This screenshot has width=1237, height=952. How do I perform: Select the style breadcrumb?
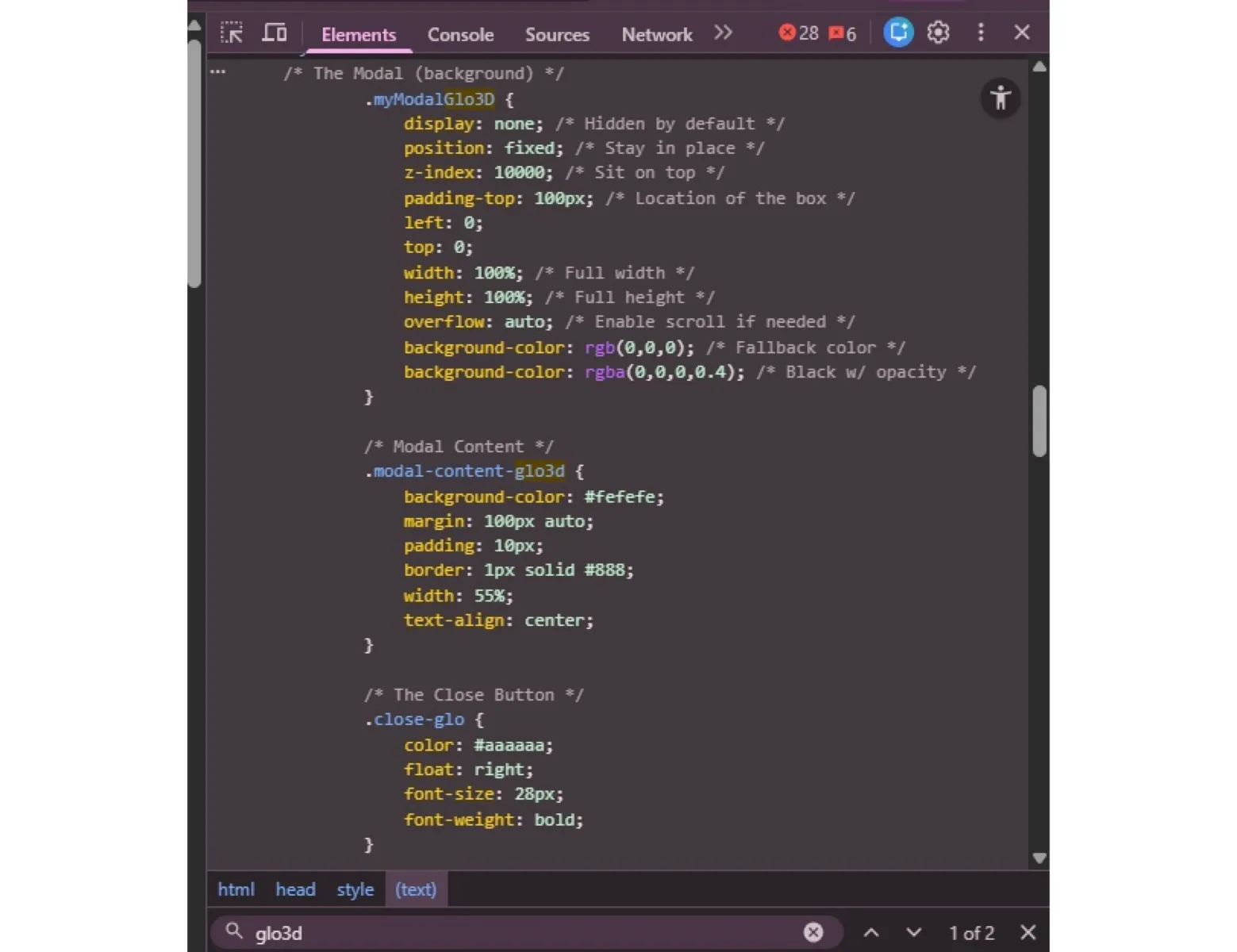[x=355, y=889]
